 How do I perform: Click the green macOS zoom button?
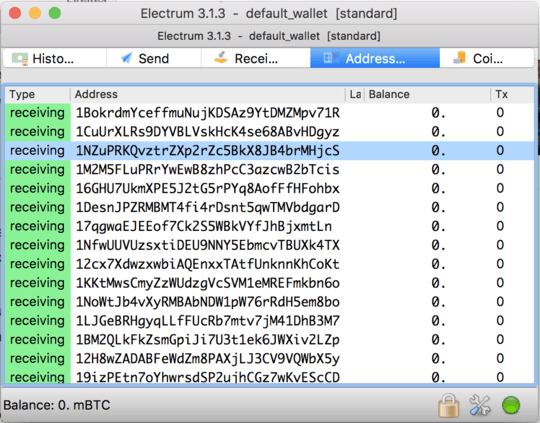tap(55, 13)
